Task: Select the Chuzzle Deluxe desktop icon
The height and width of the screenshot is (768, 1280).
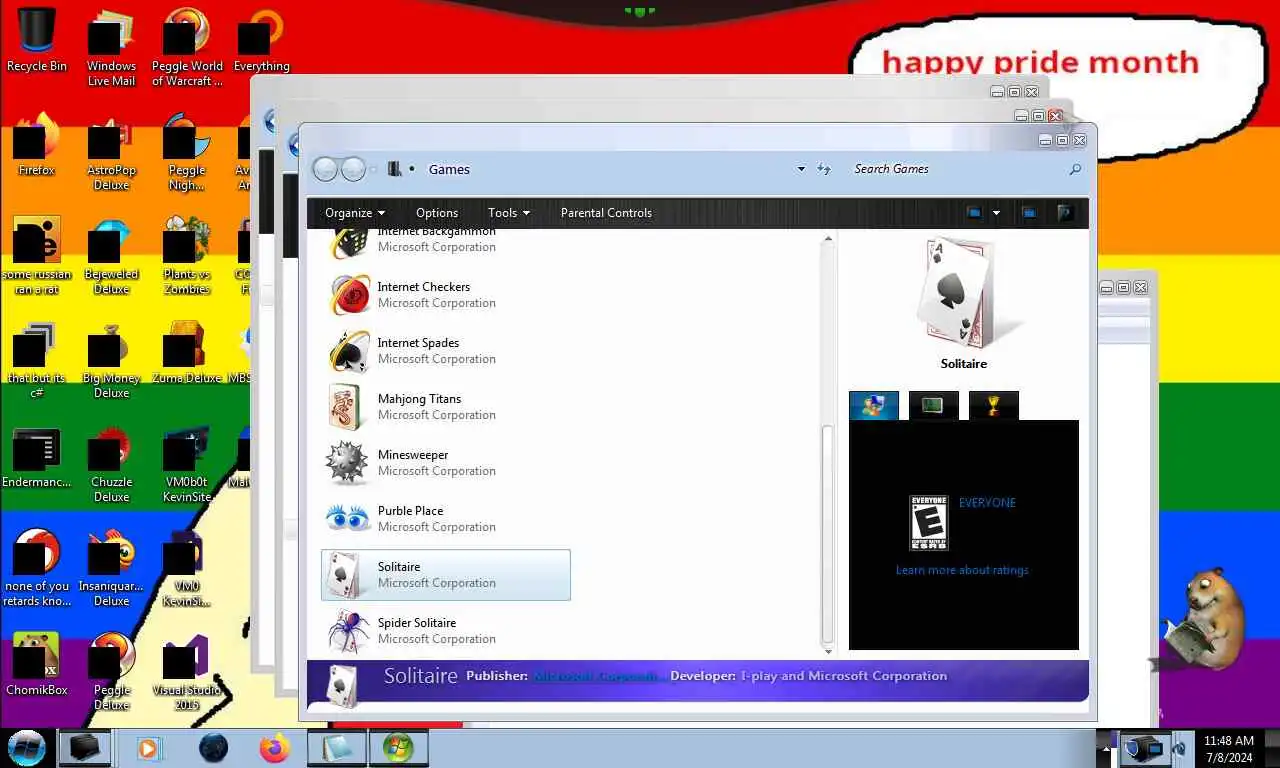Action: pyautogui.click(x=111, y=466)
